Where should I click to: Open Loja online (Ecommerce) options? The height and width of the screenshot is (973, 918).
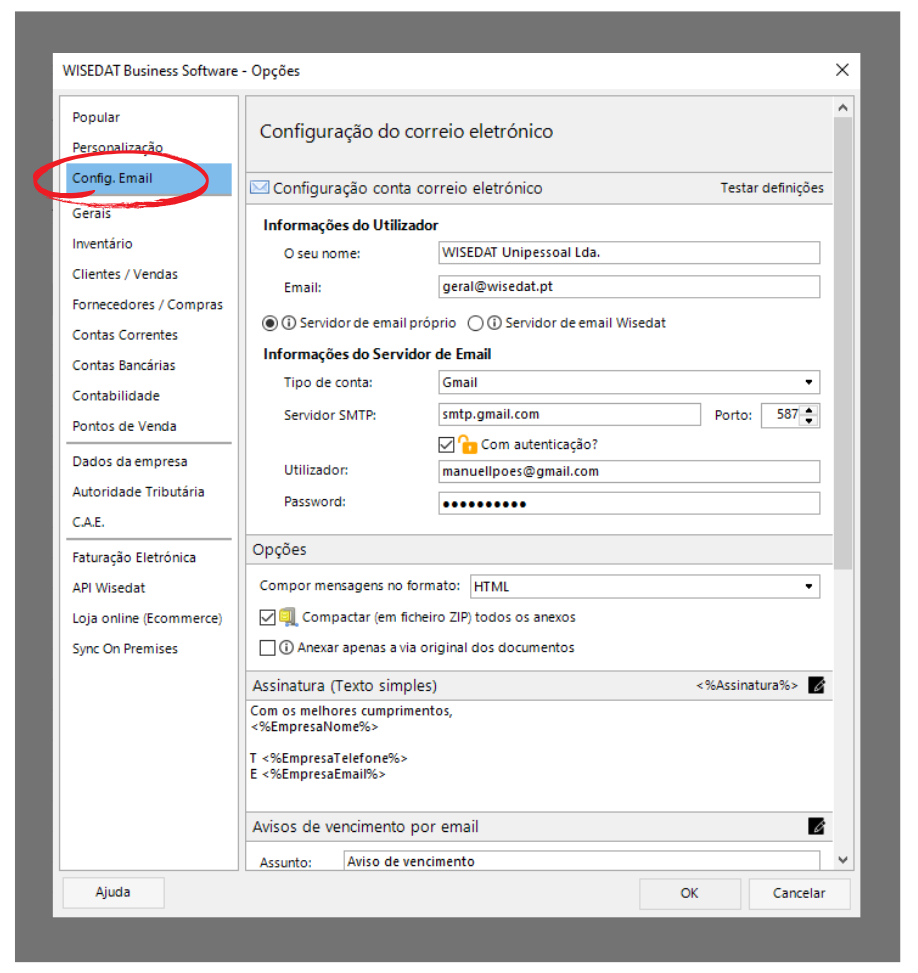(147, 618)
